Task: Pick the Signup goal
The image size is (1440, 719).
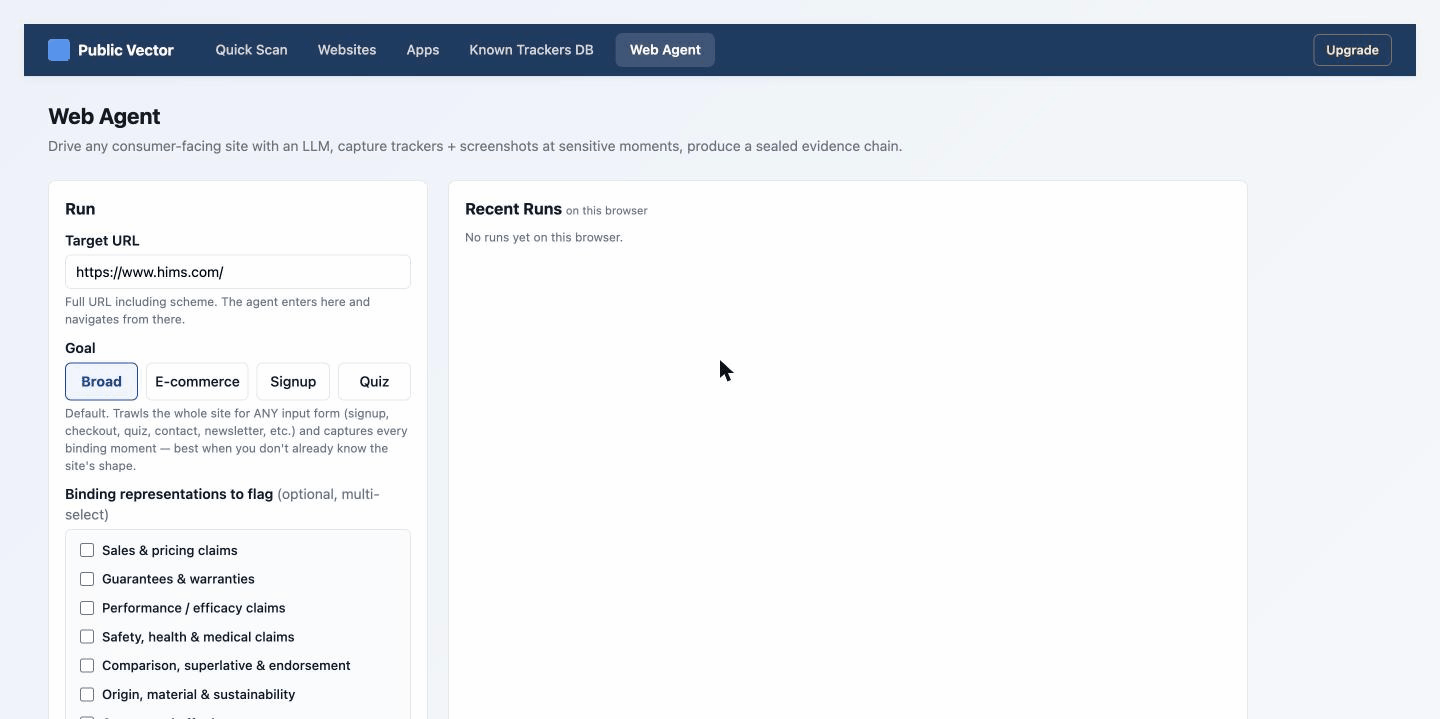Action: (293, 382)
